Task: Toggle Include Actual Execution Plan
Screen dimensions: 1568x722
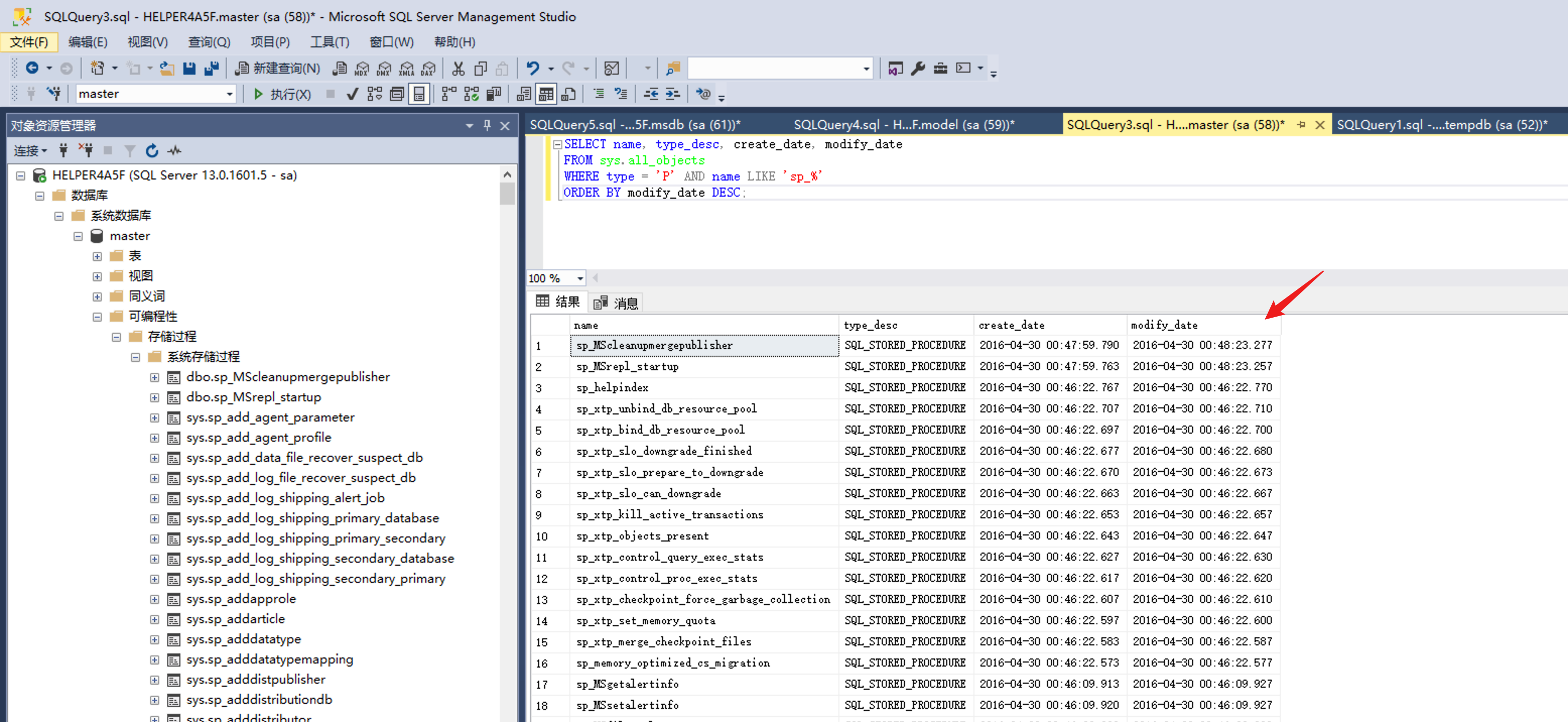Action: pyautogui.click(x=449, y=94)
